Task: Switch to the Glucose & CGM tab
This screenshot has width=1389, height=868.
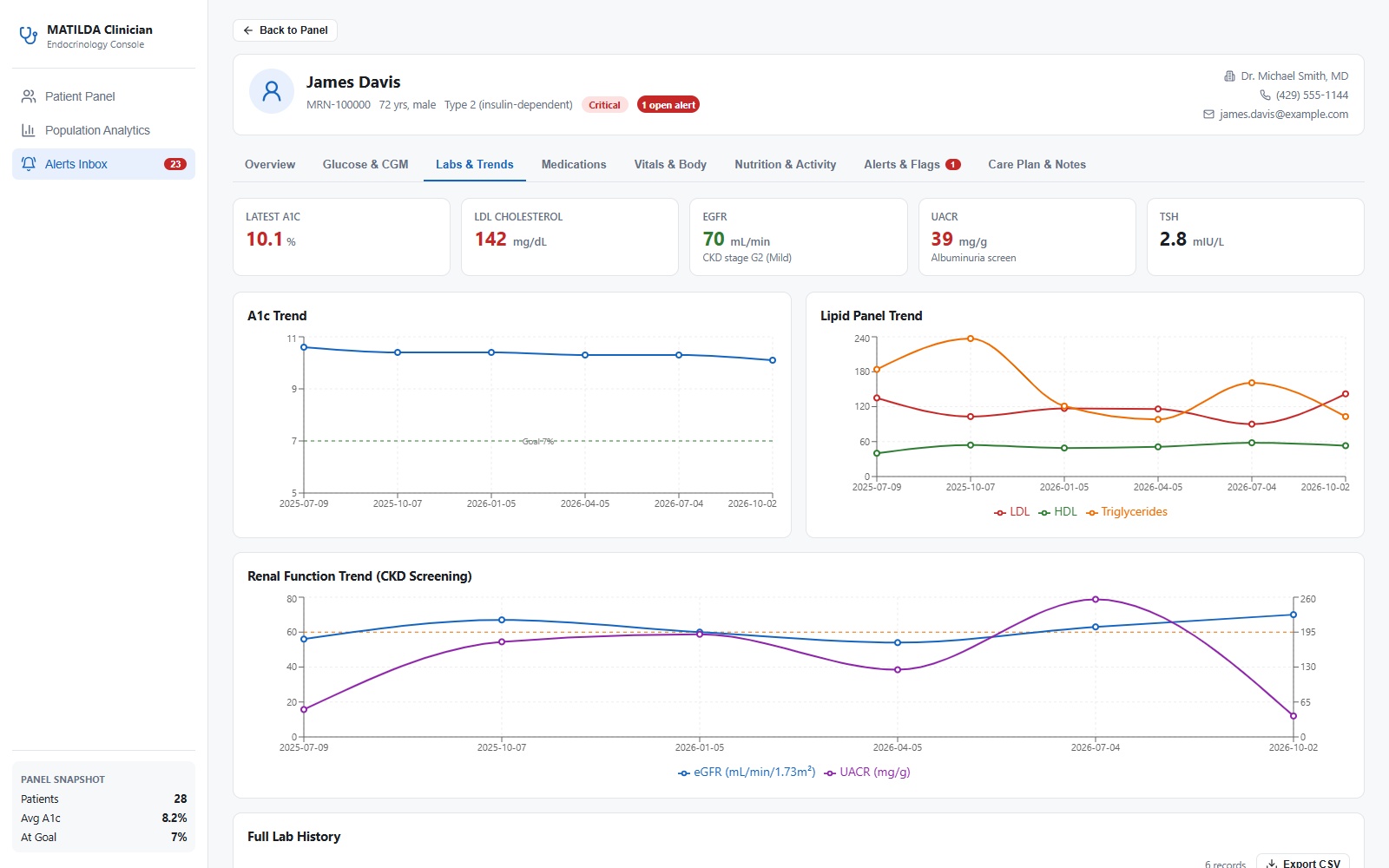Action: coord(365,164)
